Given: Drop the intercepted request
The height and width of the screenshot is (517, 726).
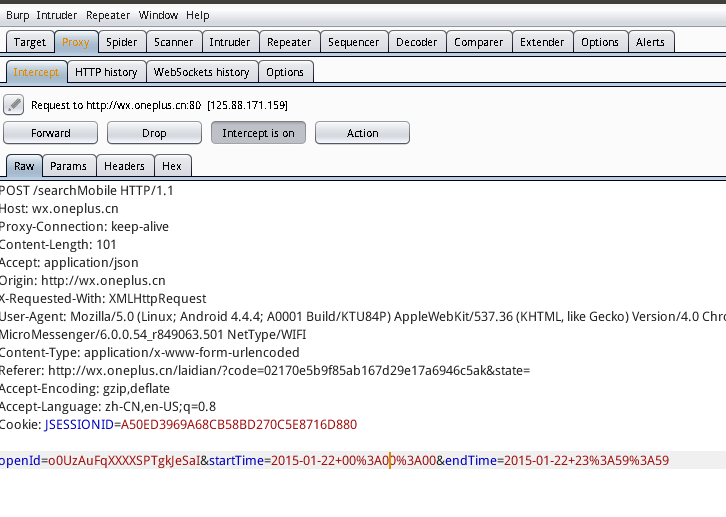Looking at the screenshot, I should (154, 133).
